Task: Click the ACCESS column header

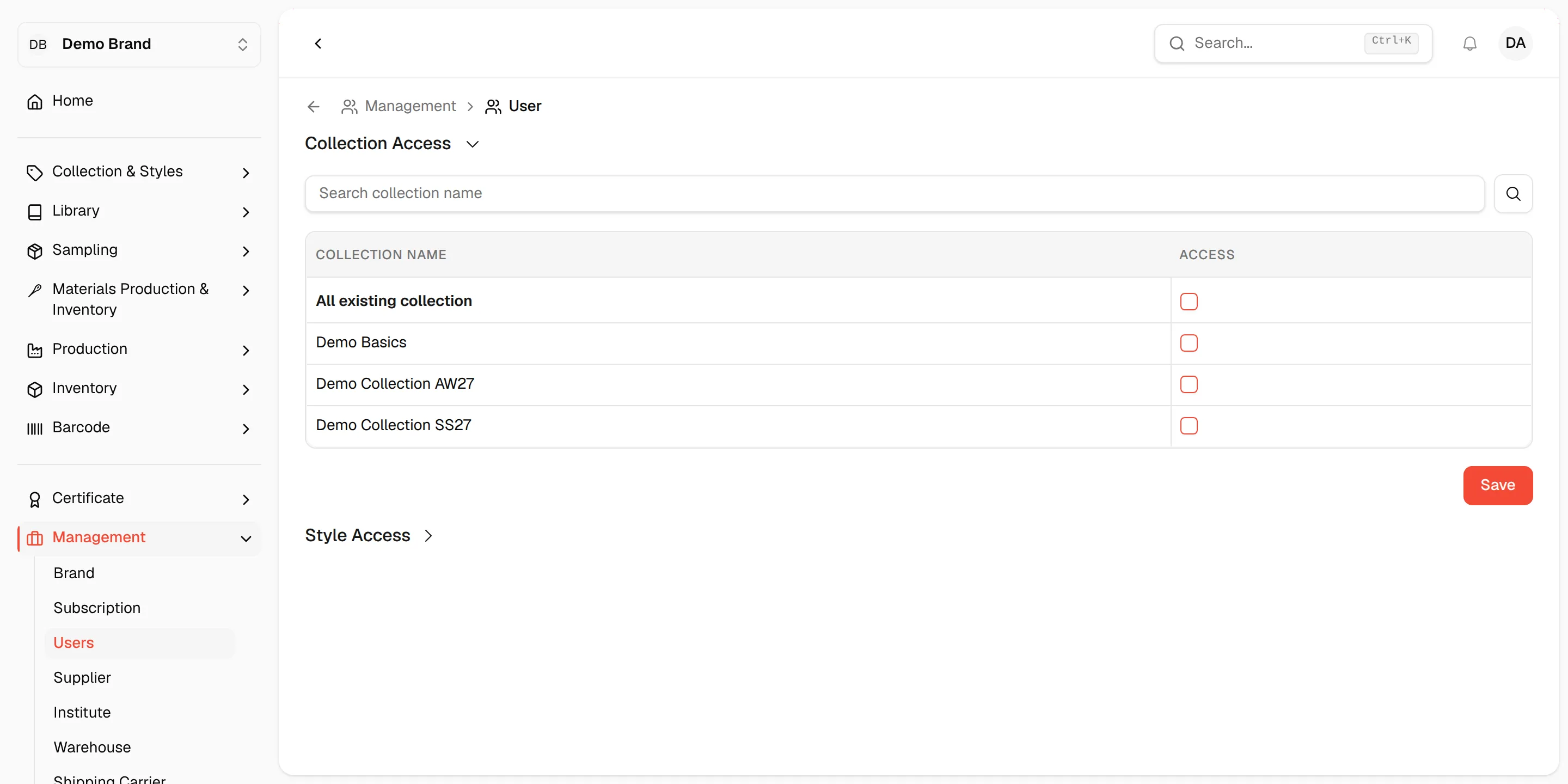Action: click(1206, 254)
